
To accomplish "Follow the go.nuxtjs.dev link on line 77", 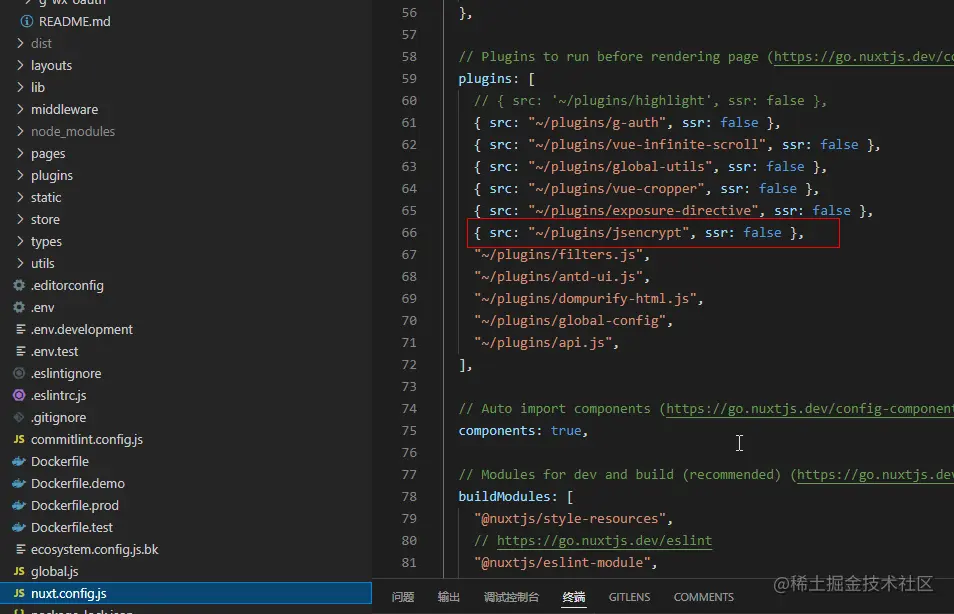I will tap(876, 475).
